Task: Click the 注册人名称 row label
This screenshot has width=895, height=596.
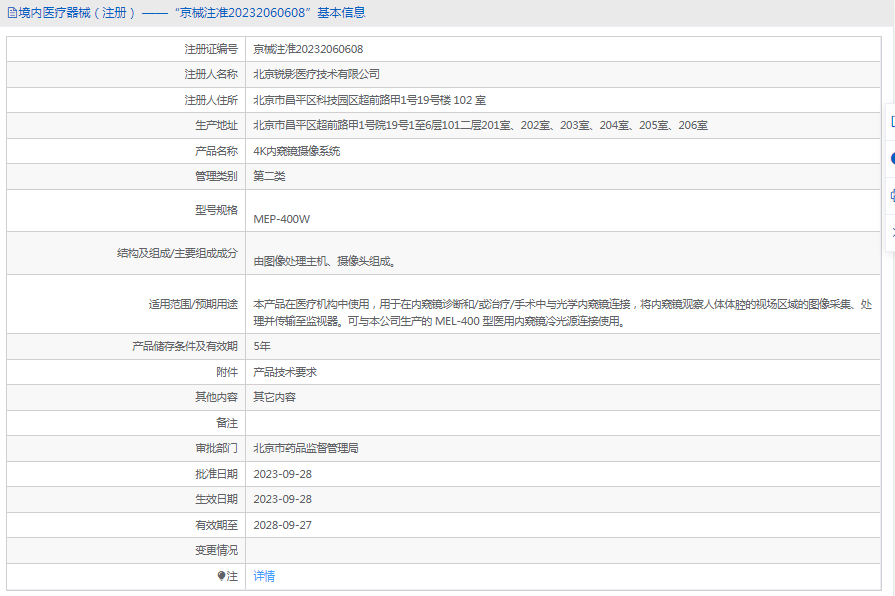Action: (x=211, y=74)
